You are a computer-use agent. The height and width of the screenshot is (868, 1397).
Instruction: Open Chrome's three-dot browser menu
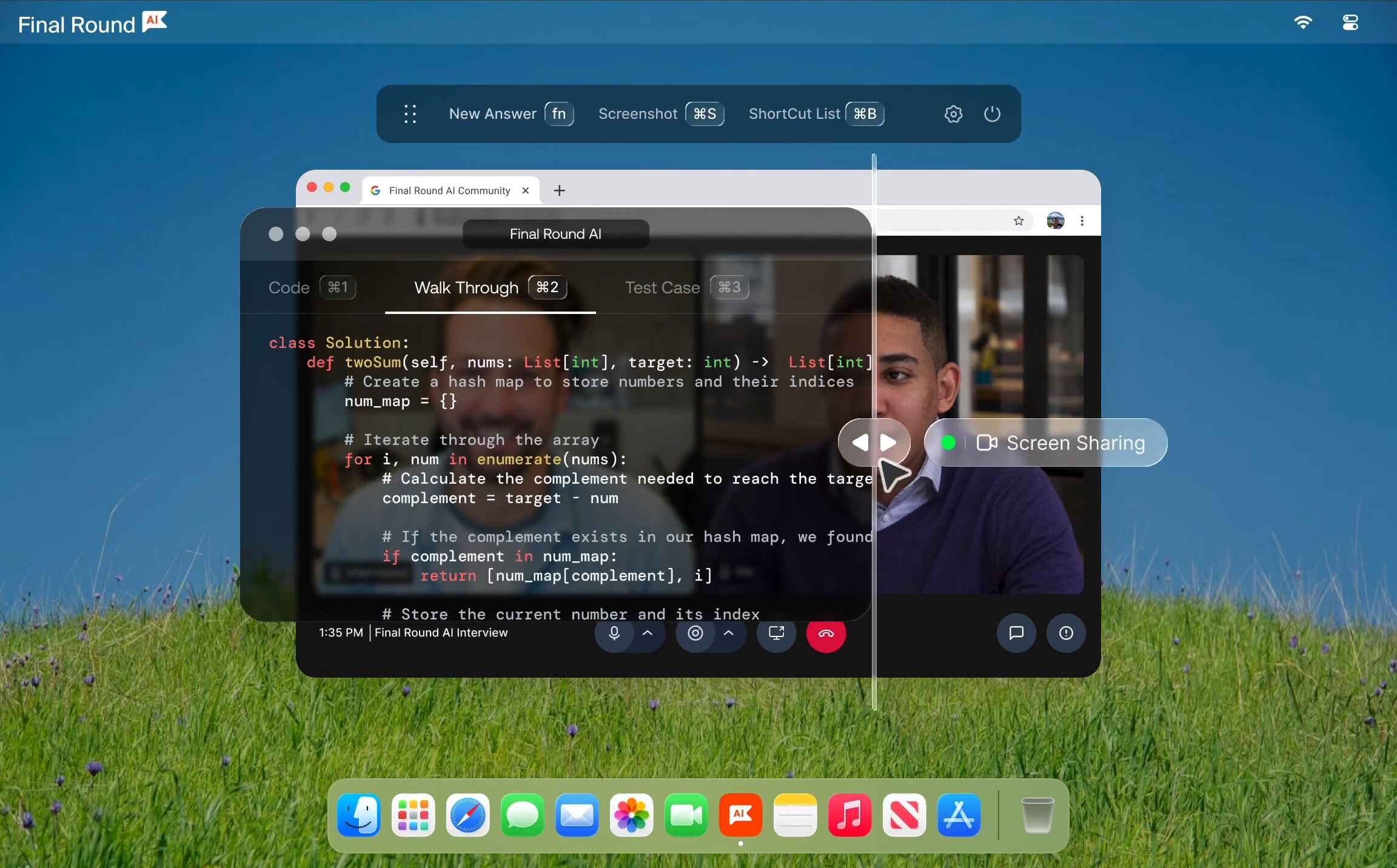(x=1082, y=221)
